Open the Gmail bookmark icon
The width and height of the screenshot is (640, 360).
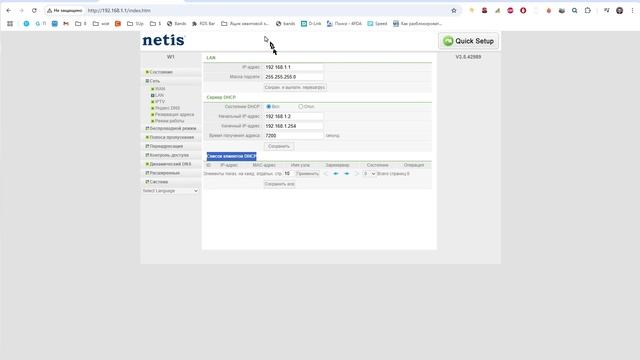click(x=66, y=24)
